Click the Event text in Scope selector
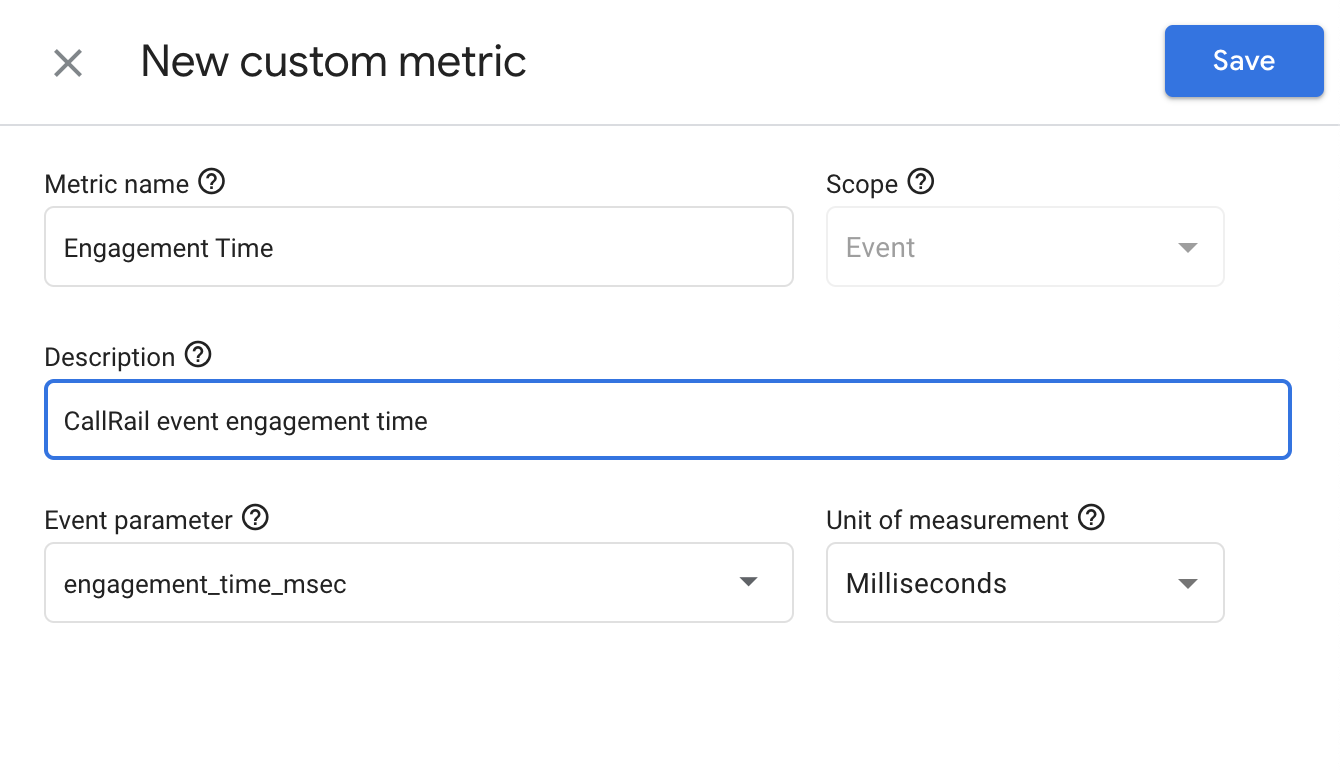Viewport: 1340px width, 770px height. pos(880,248)
